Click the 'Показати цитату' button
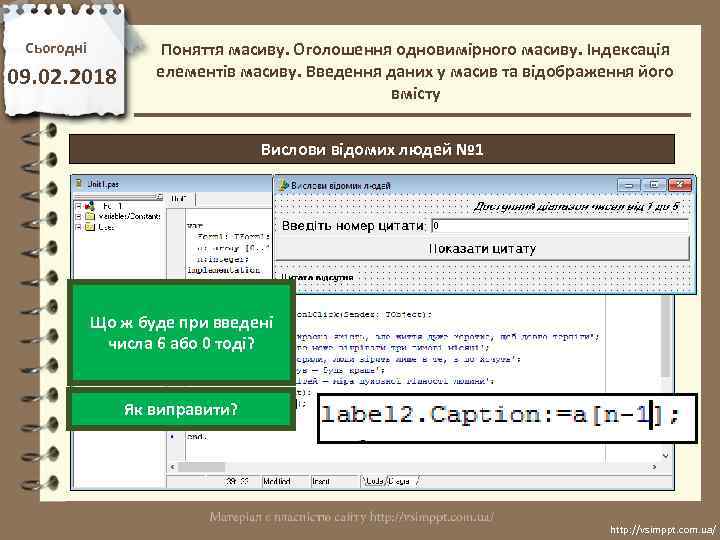This screenshot has height=540, width=720. tap(482, 248)
